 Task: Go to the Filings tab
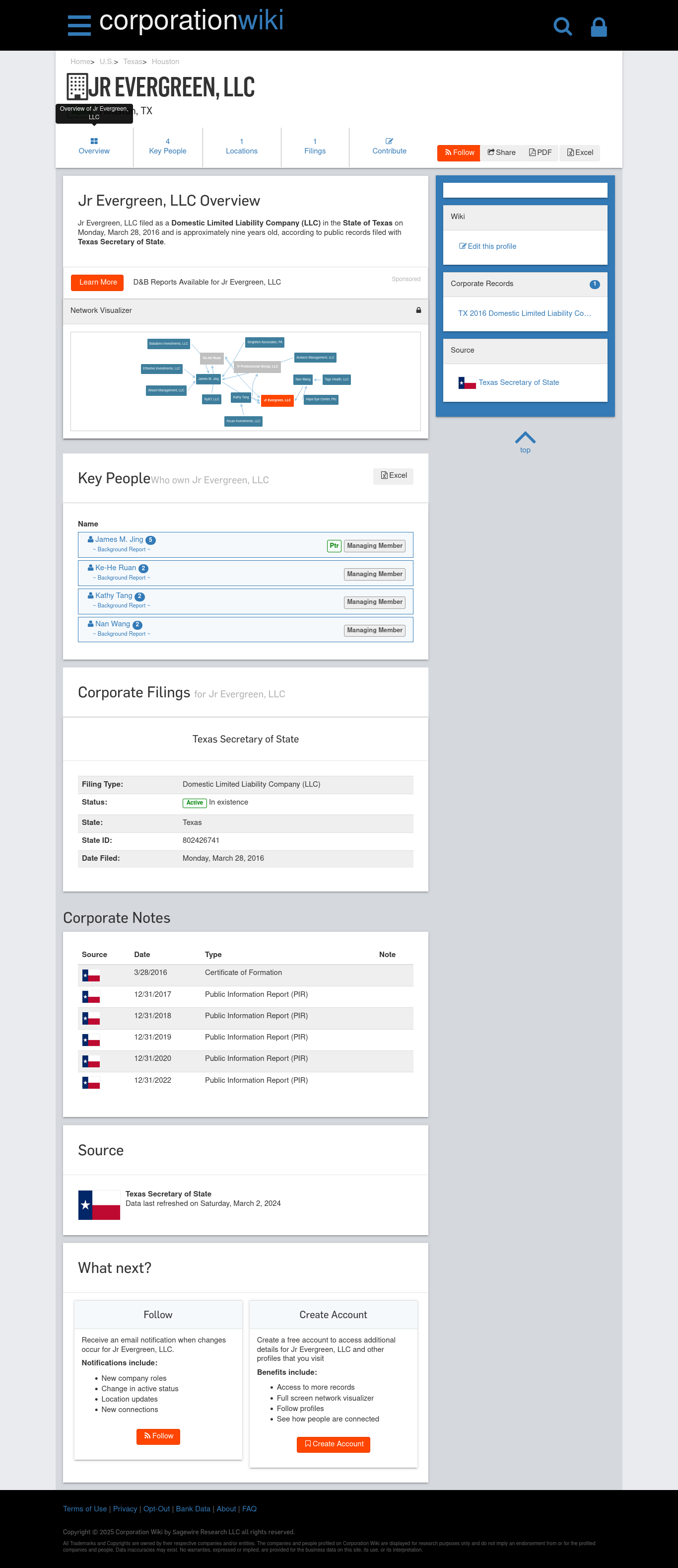315,147
